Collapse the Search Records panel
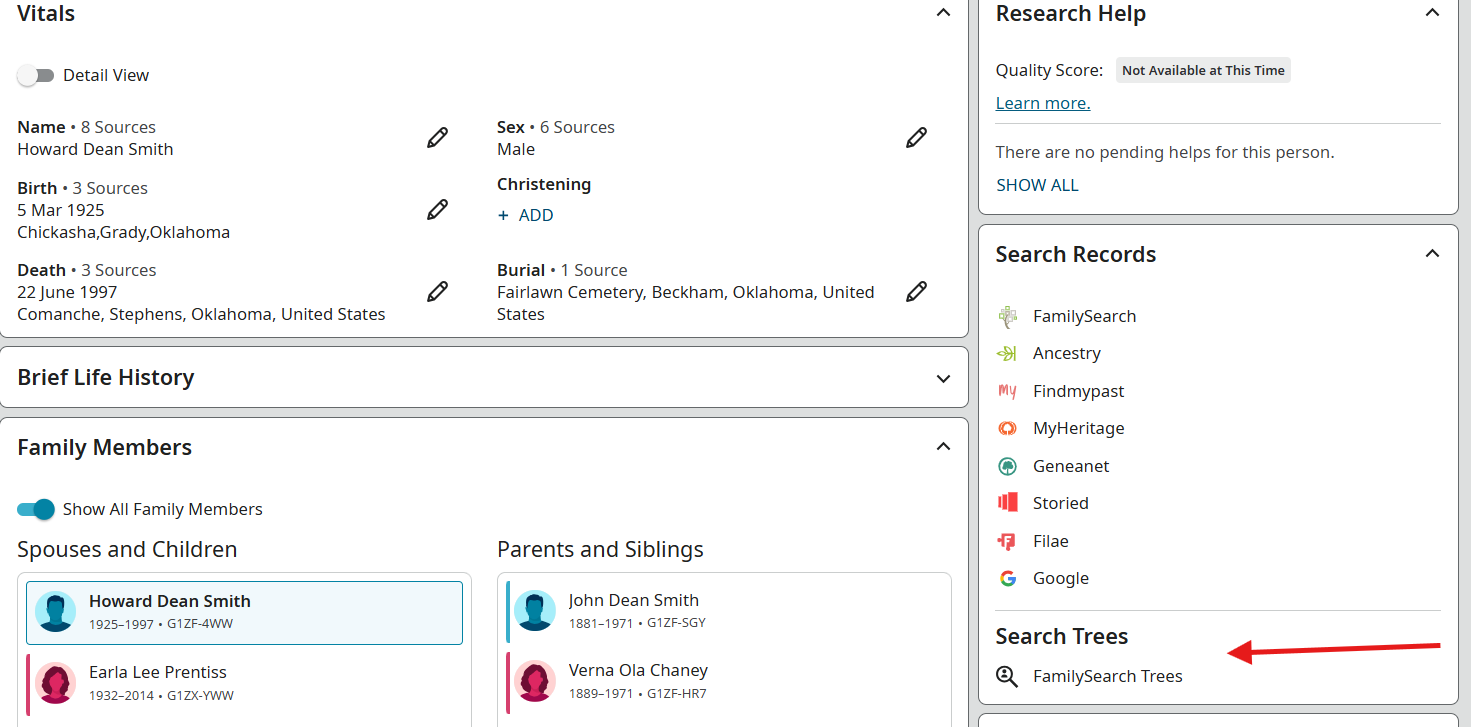The image size is (1471, 727). [x=1432, y=254]
